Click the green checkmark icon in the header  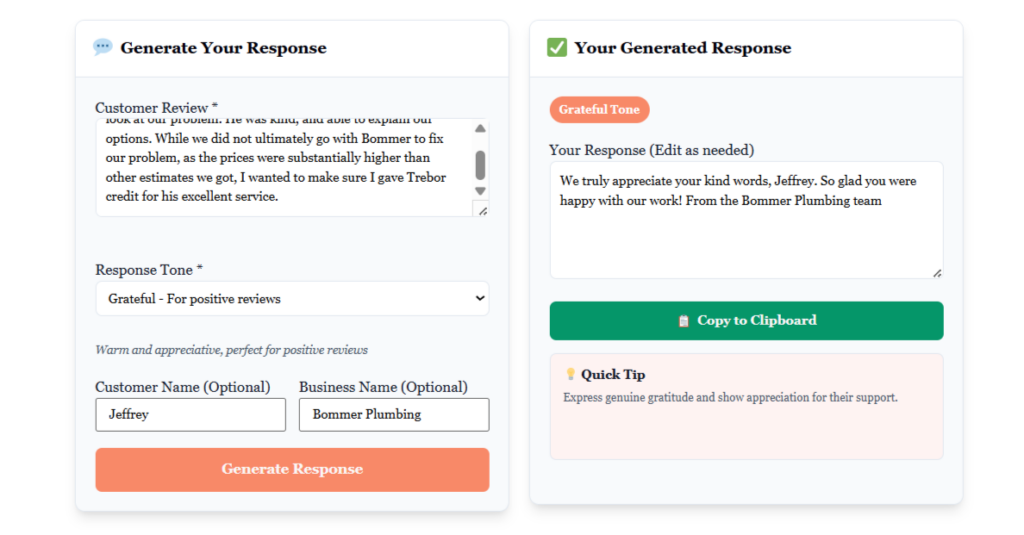point(557,47)
